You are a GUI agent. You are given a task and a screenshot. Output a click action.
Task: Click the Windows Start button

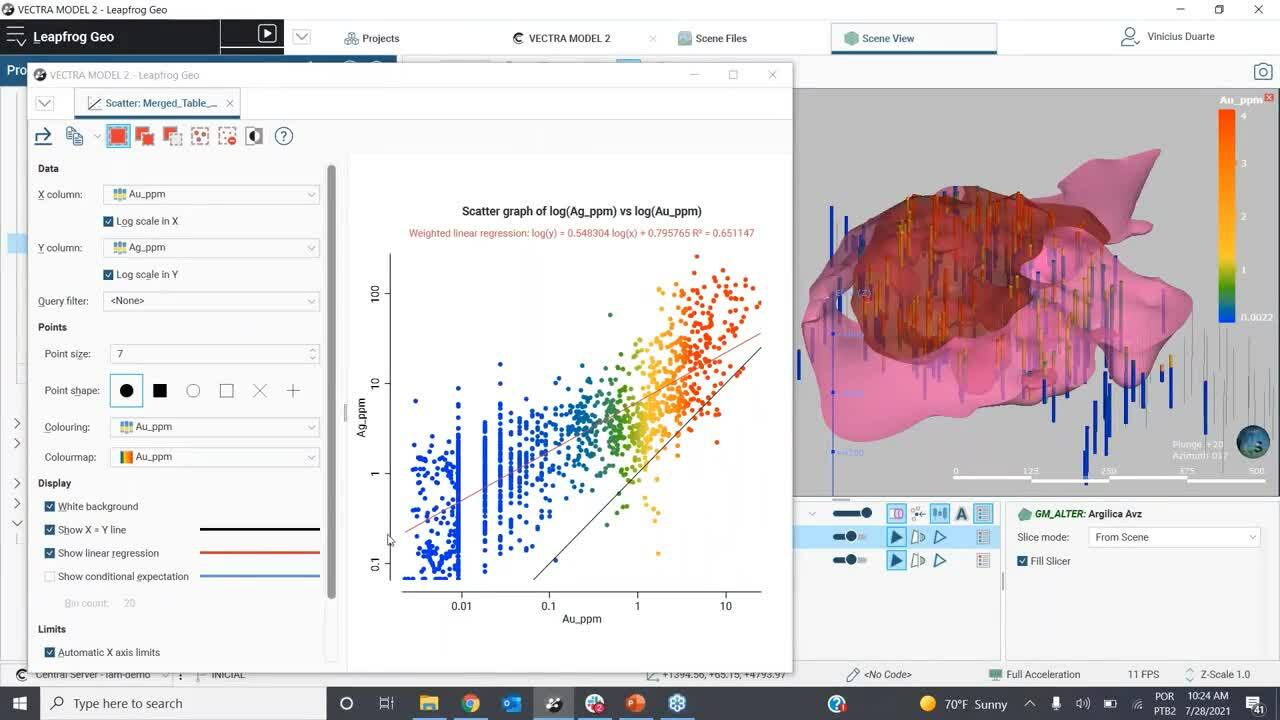pos(19,703)
